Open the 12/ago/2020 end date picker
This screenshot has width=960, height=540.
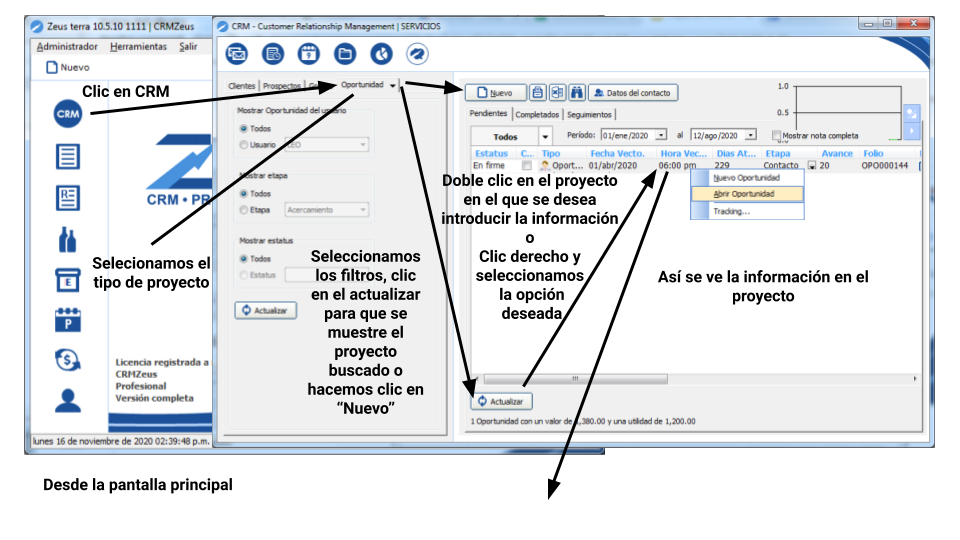point(751,135)
